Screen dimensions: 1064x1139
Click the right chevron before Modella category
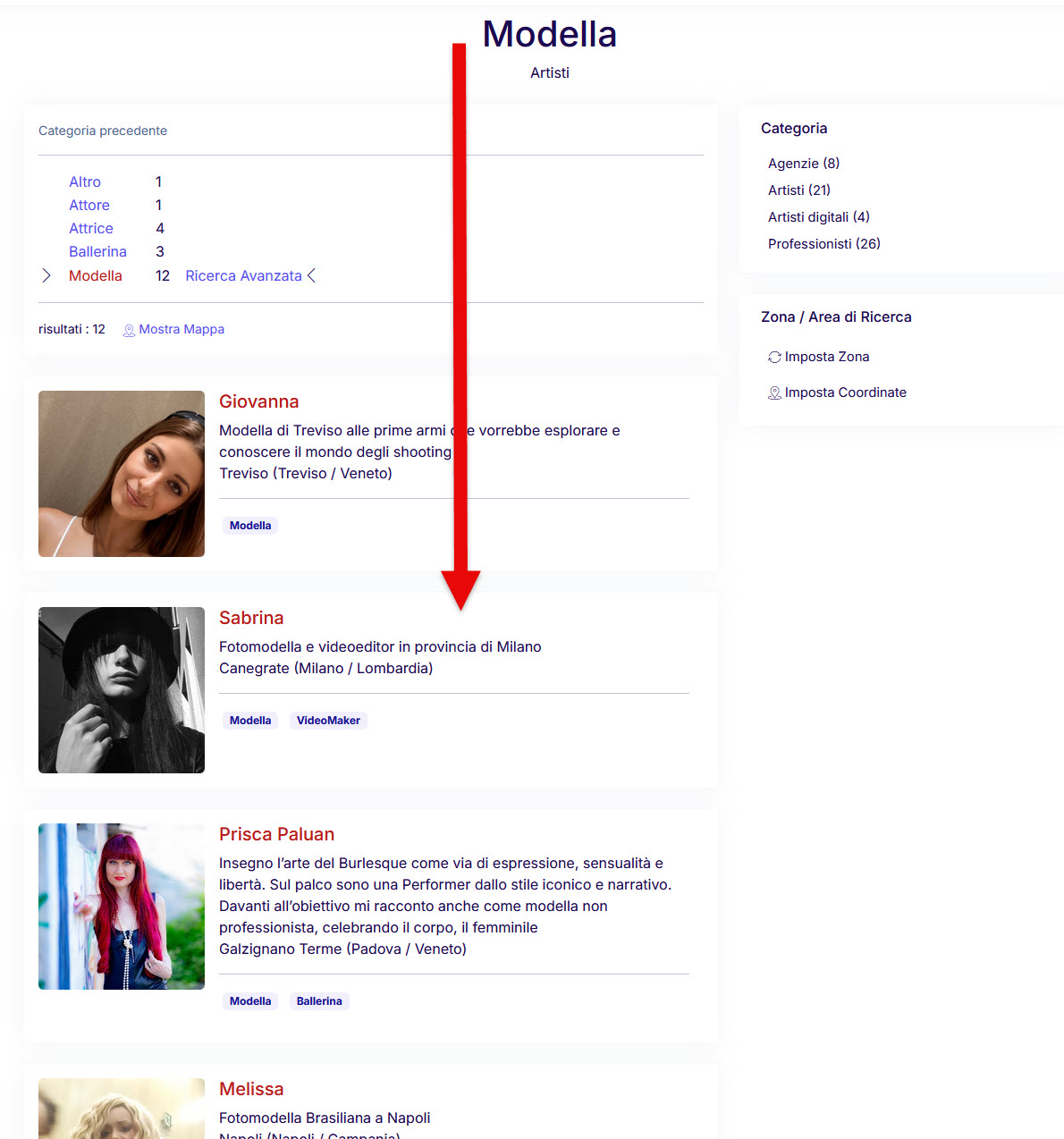coord(46,275)
